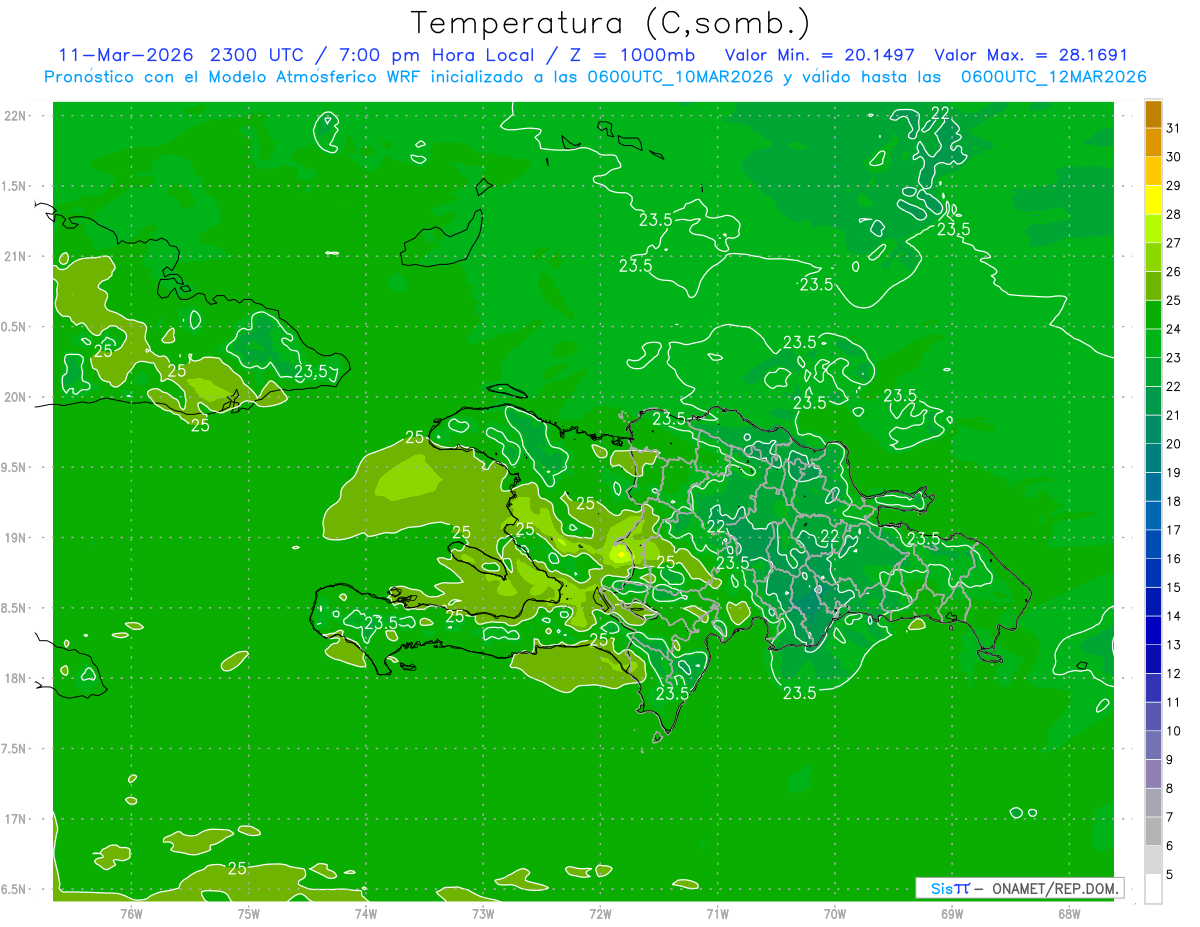Click the 'Valor Max. = 28.1691' value
The height and width of the screenshot is (927, 1200).
click(1030, 55)
